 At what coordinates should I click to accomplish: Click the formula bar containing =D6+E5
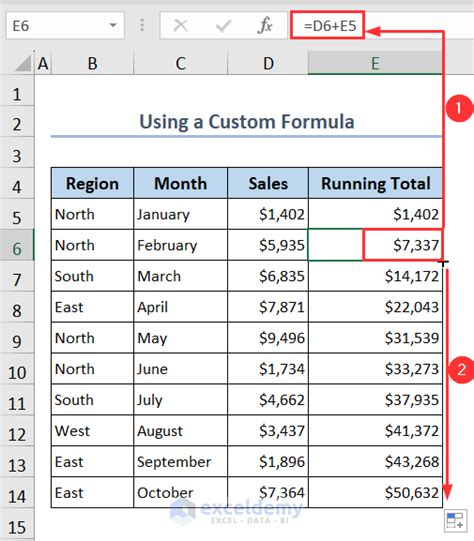pyautogui.click(x=382, y=25)
